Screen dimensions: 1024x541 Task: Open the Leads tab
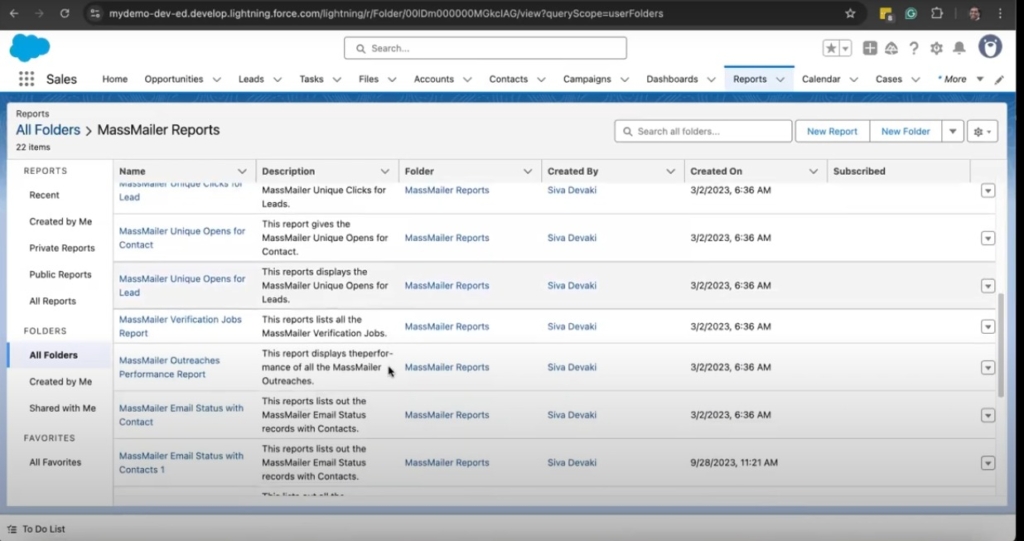tap(251, 79)
